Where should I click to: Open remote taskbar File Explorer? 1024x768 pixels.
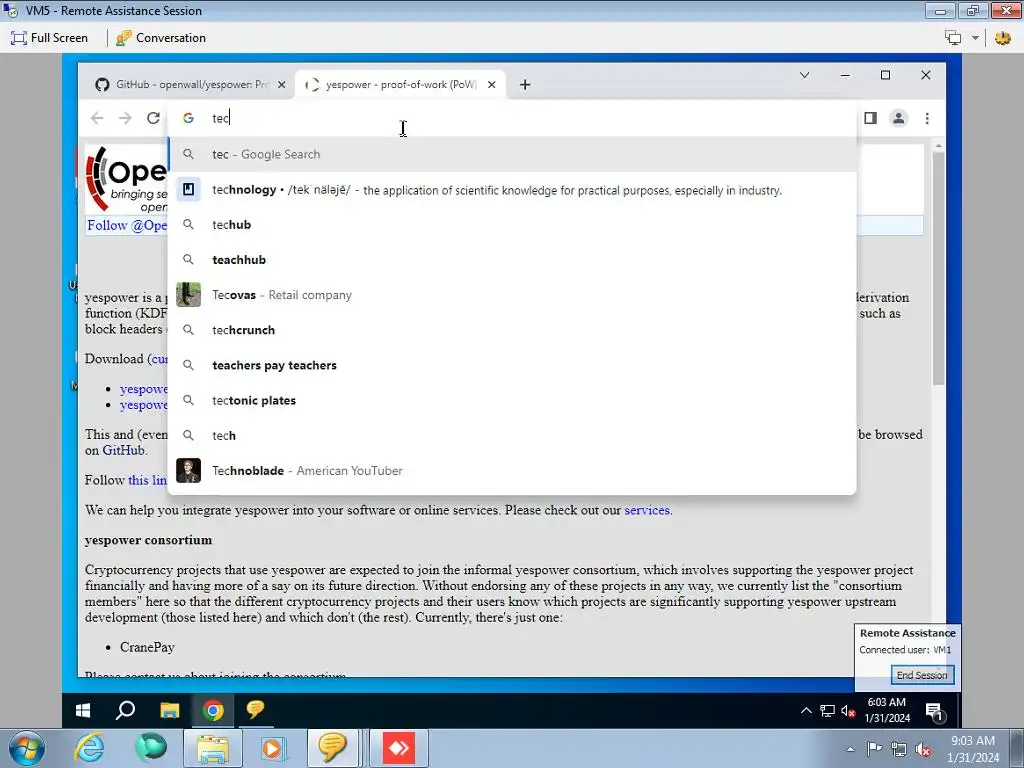click(x=169, y=710)
